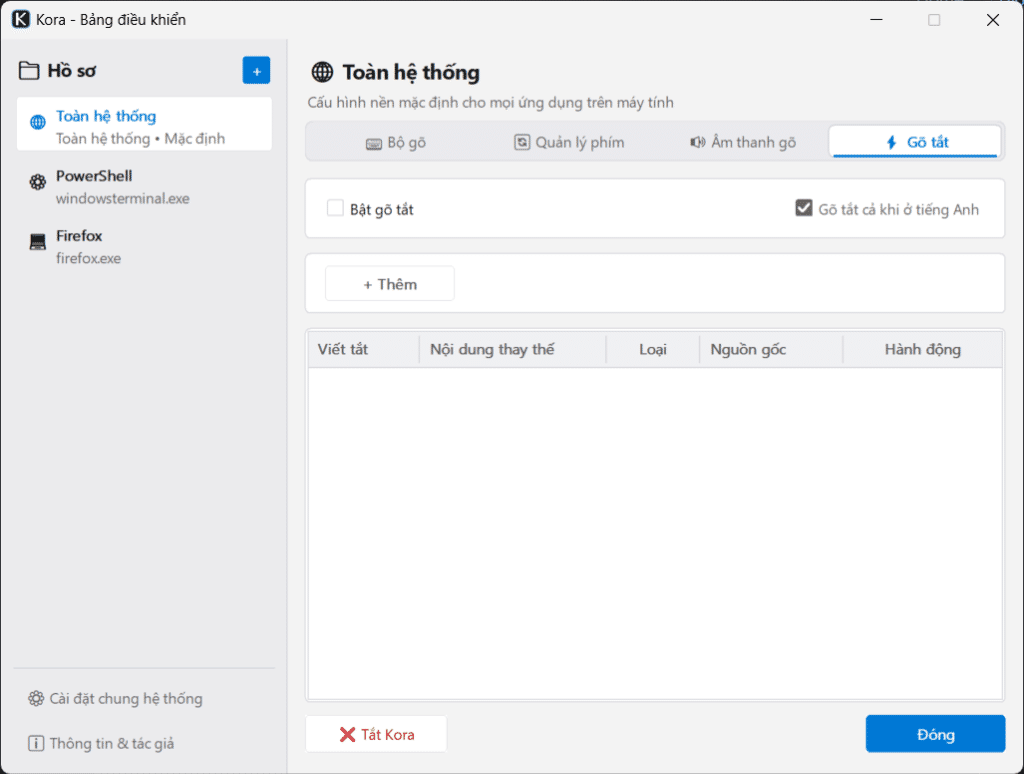Image resolution: width=1024 pixels, height=774 pixels.
Task: Select the Âm thanh gõ tab
Action: [x=743, y=142]
